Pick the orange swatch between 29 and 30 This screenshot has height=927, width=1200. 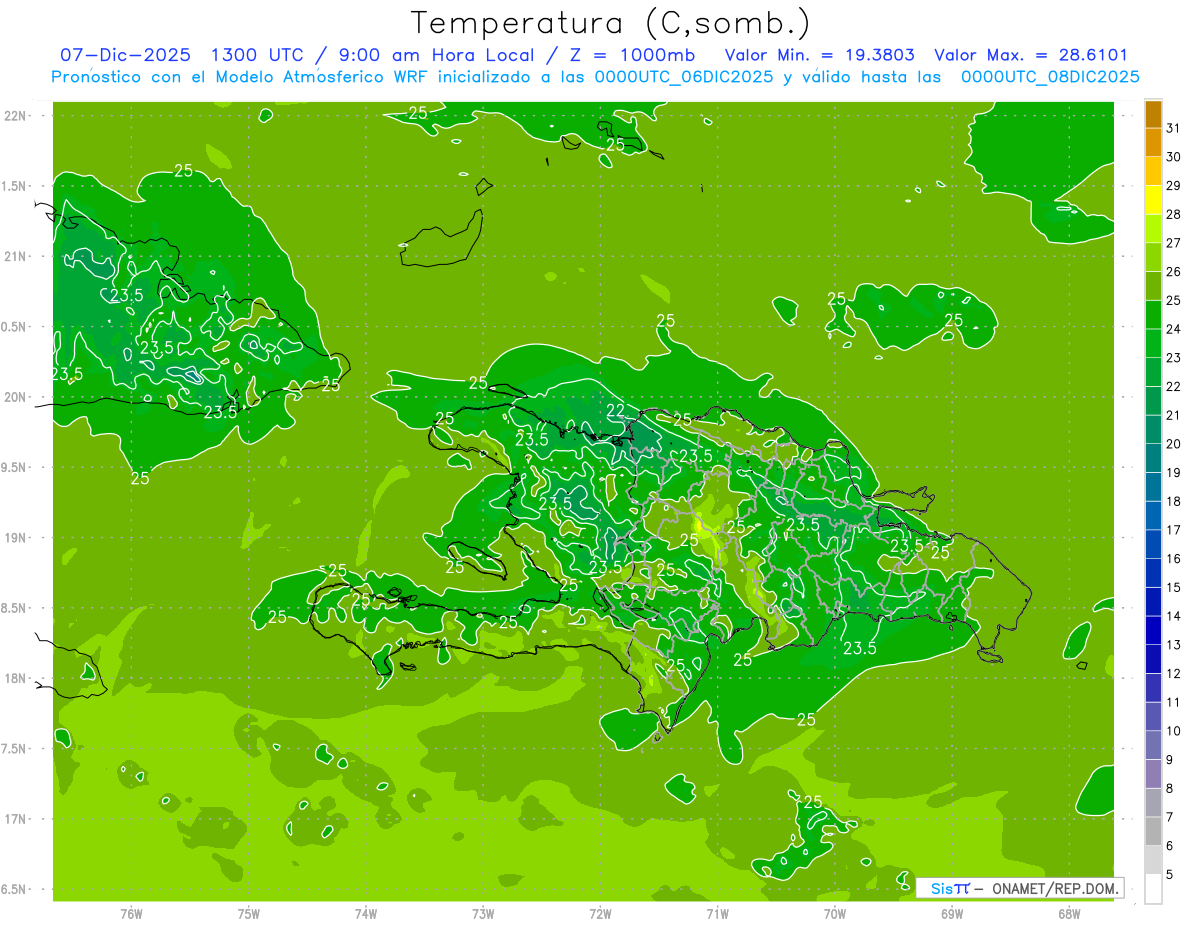1153,172
